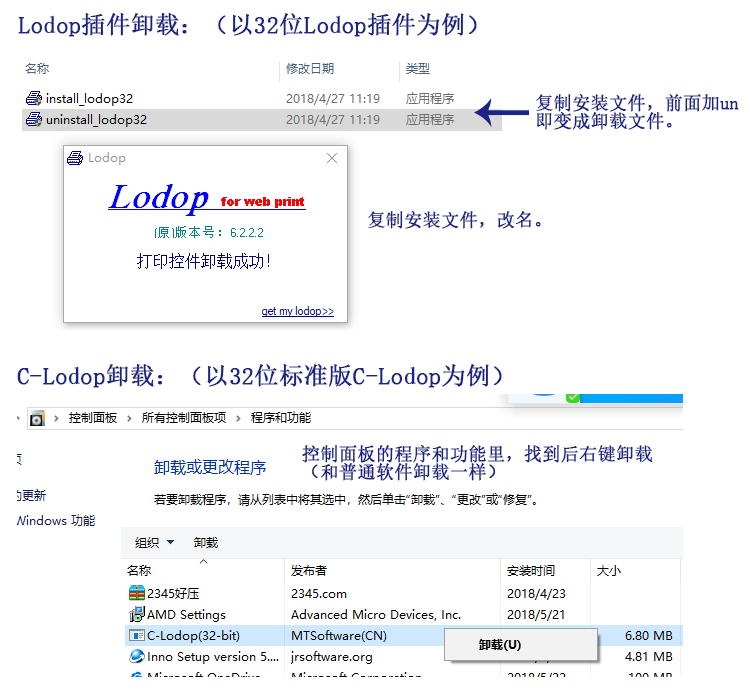The image size is (750, 693).
Task: Select the install_lodop32 file name
Action: (x=89, y=99)
